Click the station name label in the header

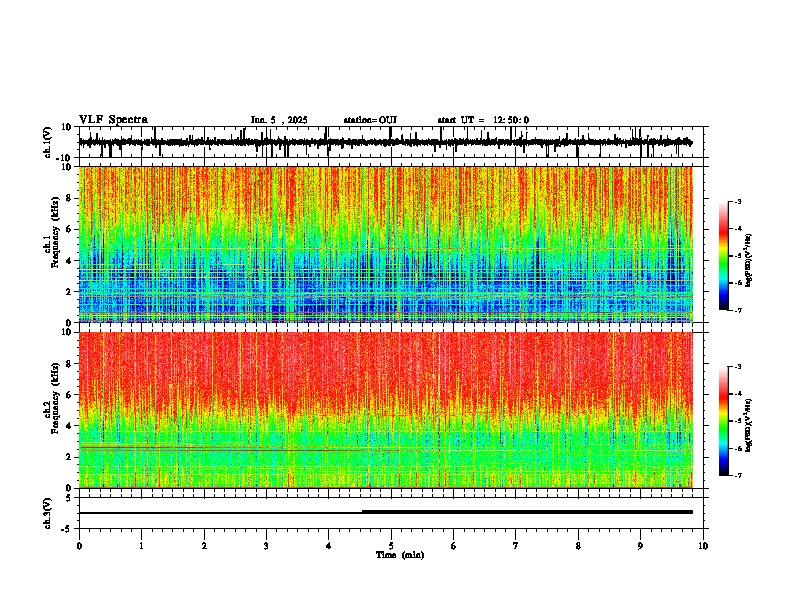pos(370,120)
